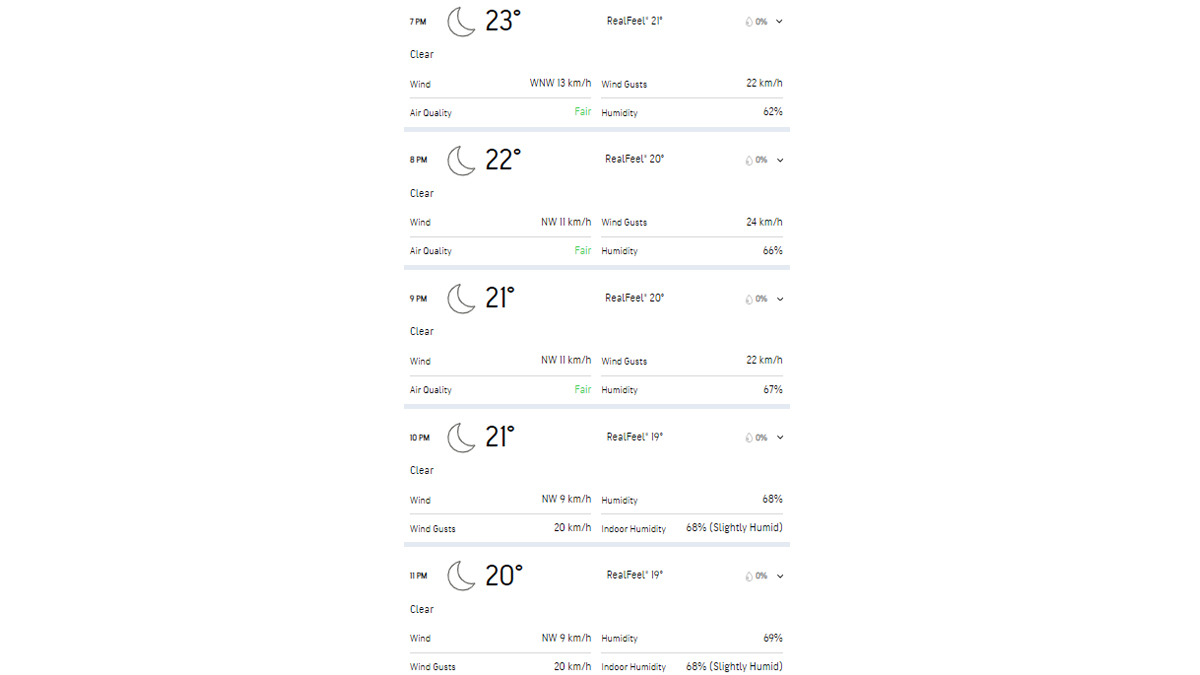This screenshot has width=1200, height=675.
Task: Click the 11 PM precipitation raindrop icon
Action: point(749,576)
